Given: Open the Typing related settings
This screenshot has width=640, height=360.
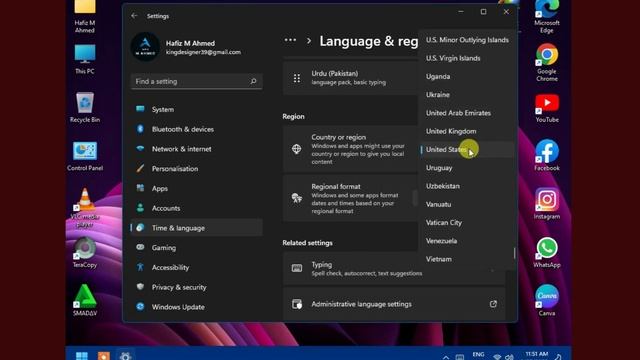Looking at the screenshot, I should tap(394, 269).
